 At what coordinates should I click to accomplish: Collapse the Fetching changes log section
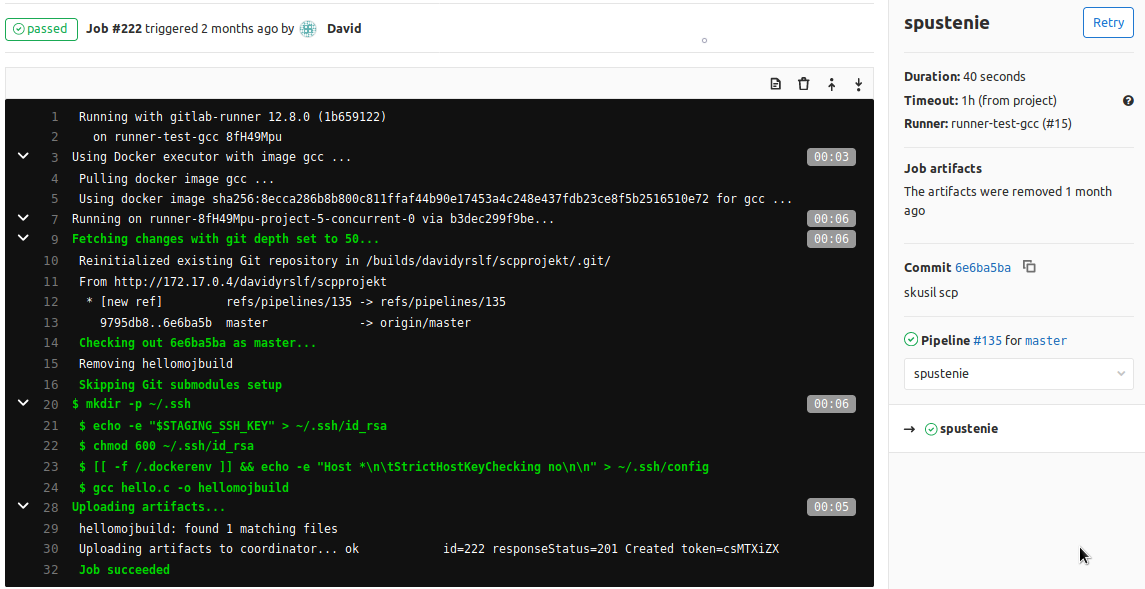tap(23, 238)
